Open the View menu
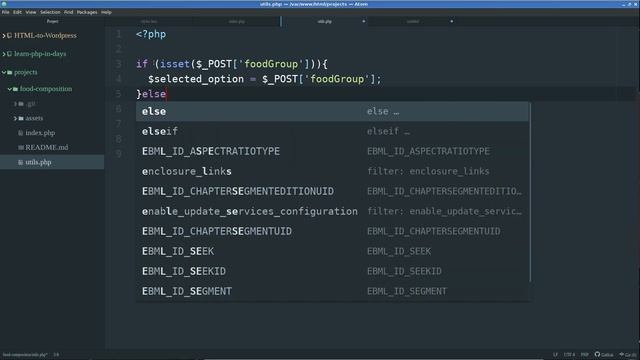This screenshot has width=640, height=360. tap(31, 12)
